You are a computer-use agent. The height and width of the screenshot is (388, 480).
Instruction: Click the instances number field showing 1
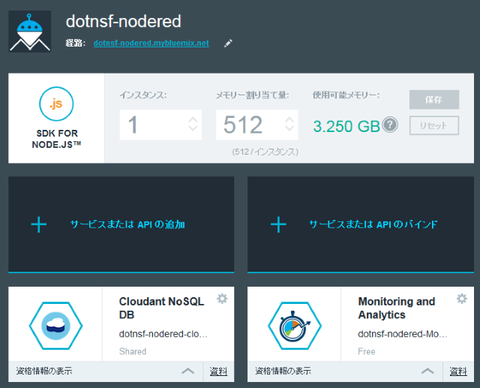[161, 125]
